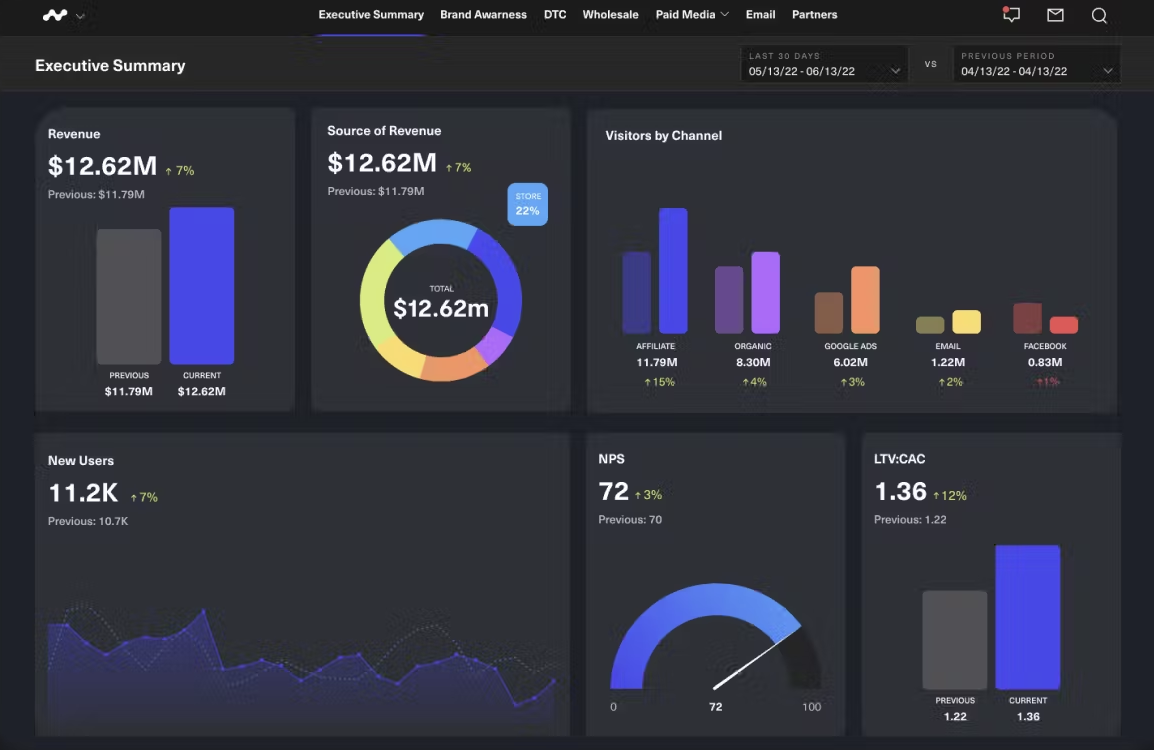This screenshot has width=1154, height=750.
Task: Click the blue Current bar in LTV:CAC
Action: pos(1027,616)
